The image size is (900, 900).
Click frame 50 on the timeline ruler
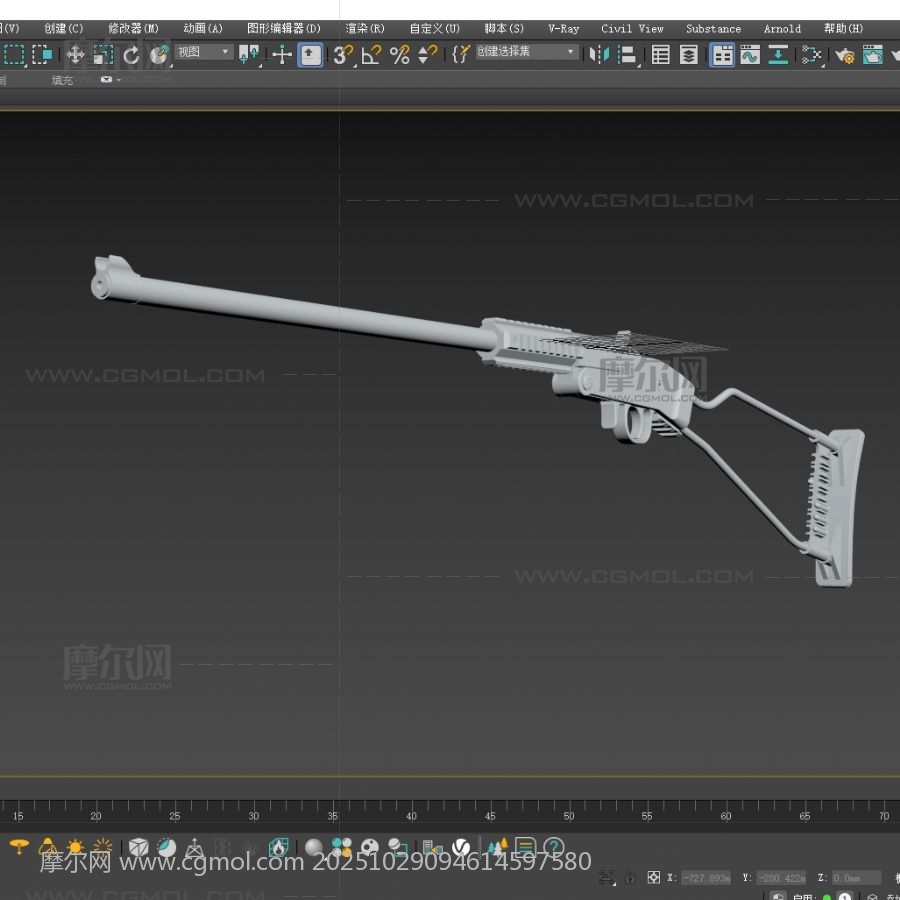click(x=568, y=809)
